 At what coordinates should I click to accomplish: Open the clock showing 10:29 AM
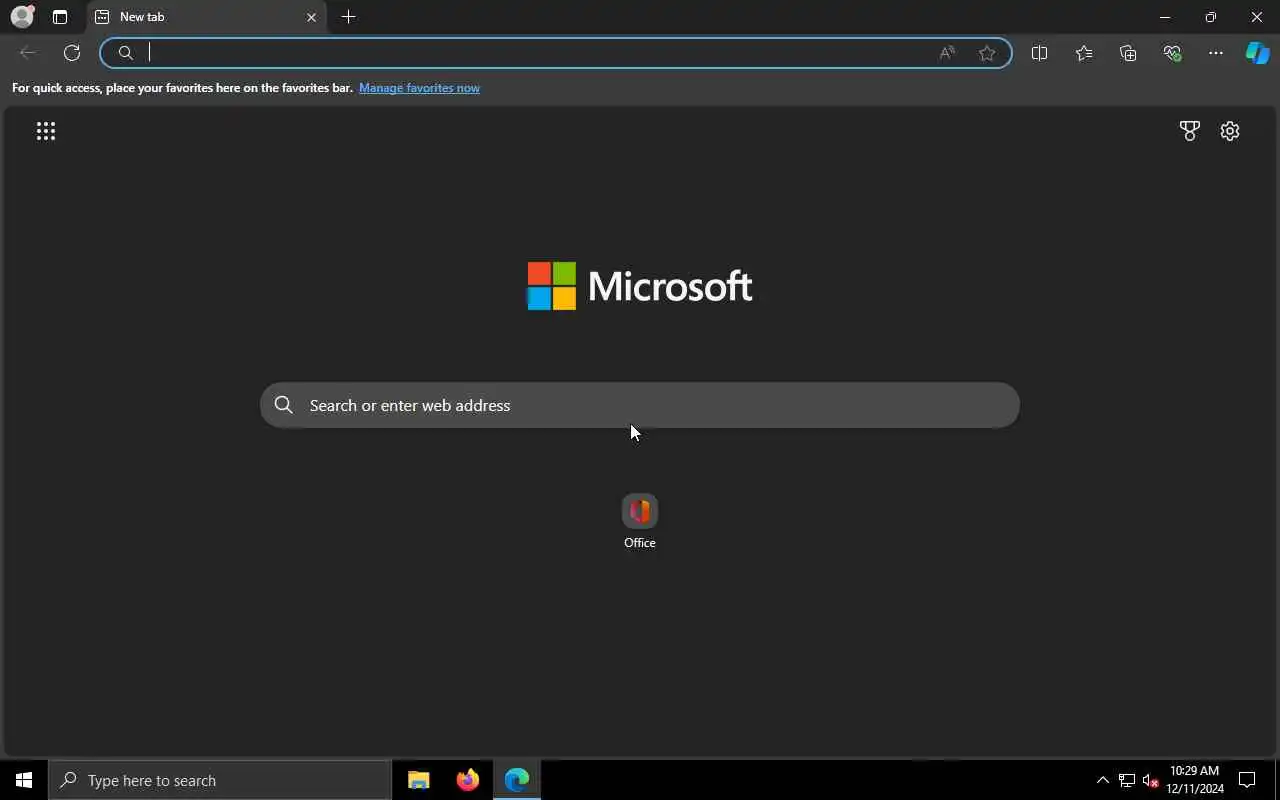coord(1195,780)
